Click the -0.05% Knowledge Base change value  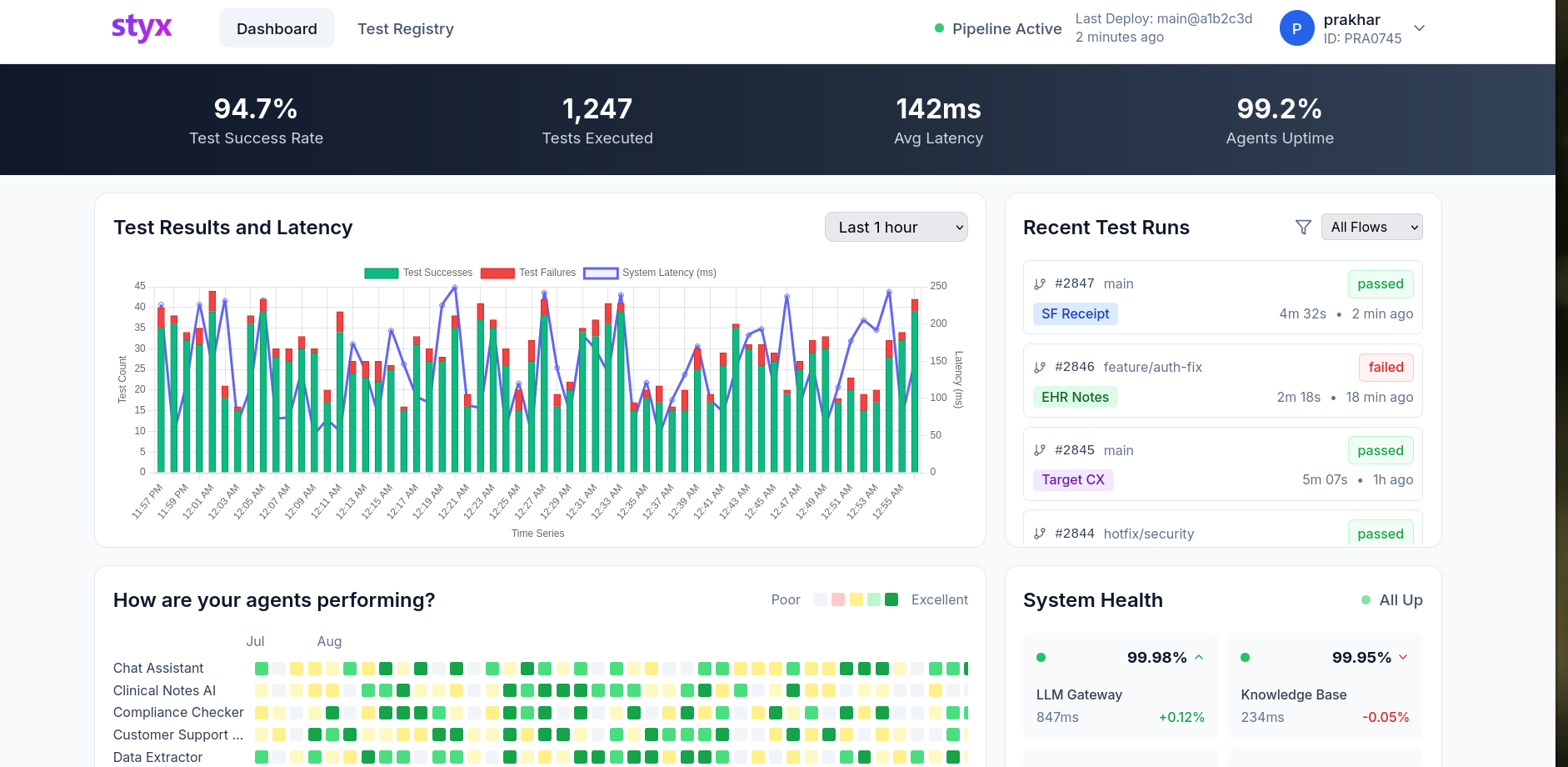[x=1386, y=717]
